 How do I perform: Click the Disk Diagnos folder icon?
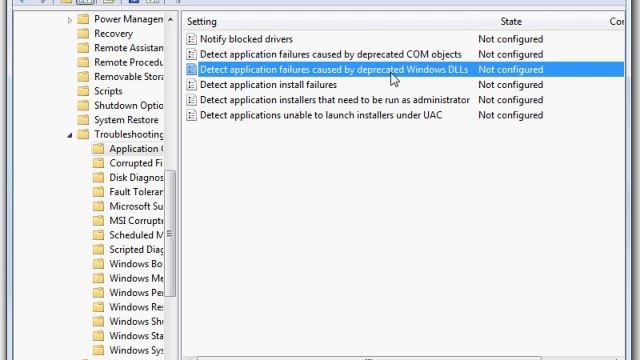coord(98,178)
